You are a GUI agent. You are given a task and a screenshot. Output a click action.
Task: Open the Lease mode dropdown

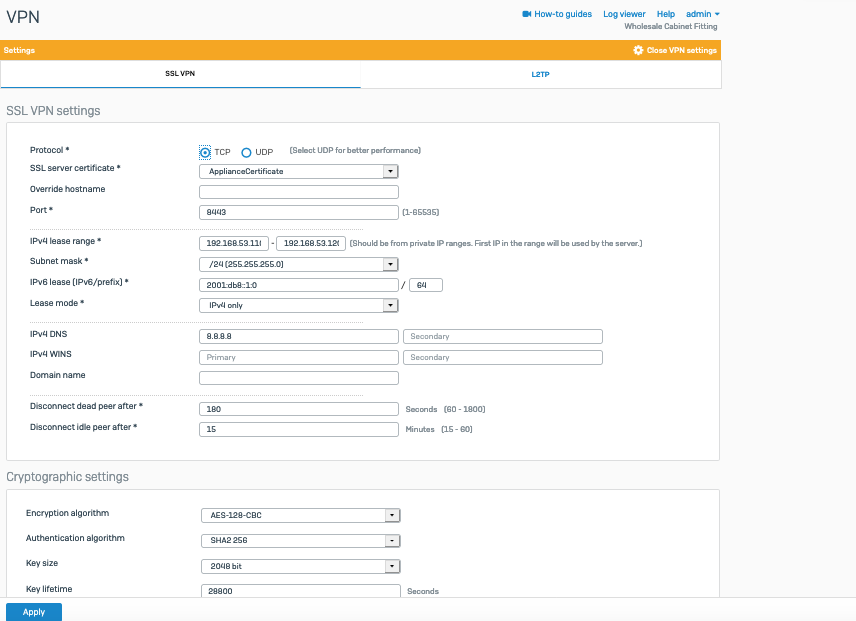(299, 305)
